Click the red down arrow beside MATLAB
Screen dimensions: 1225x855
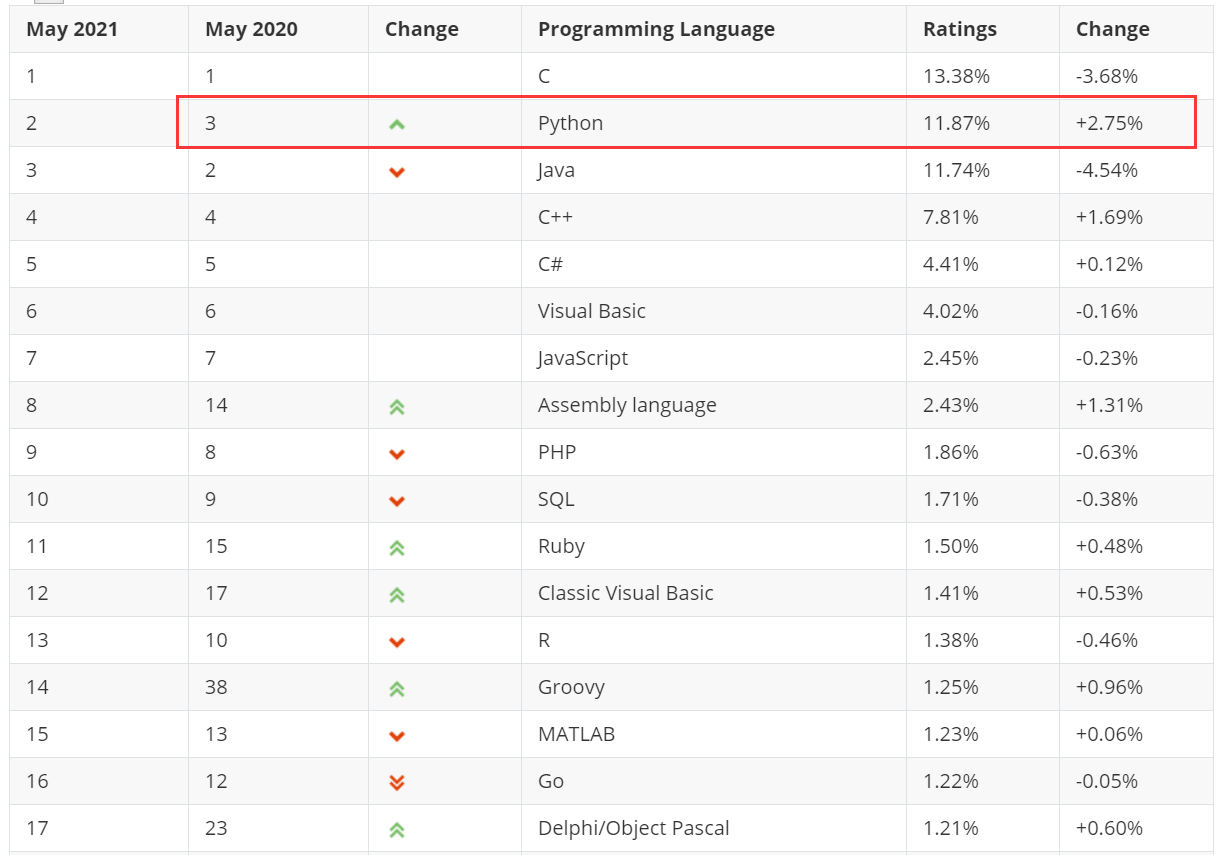click(397, 736)
